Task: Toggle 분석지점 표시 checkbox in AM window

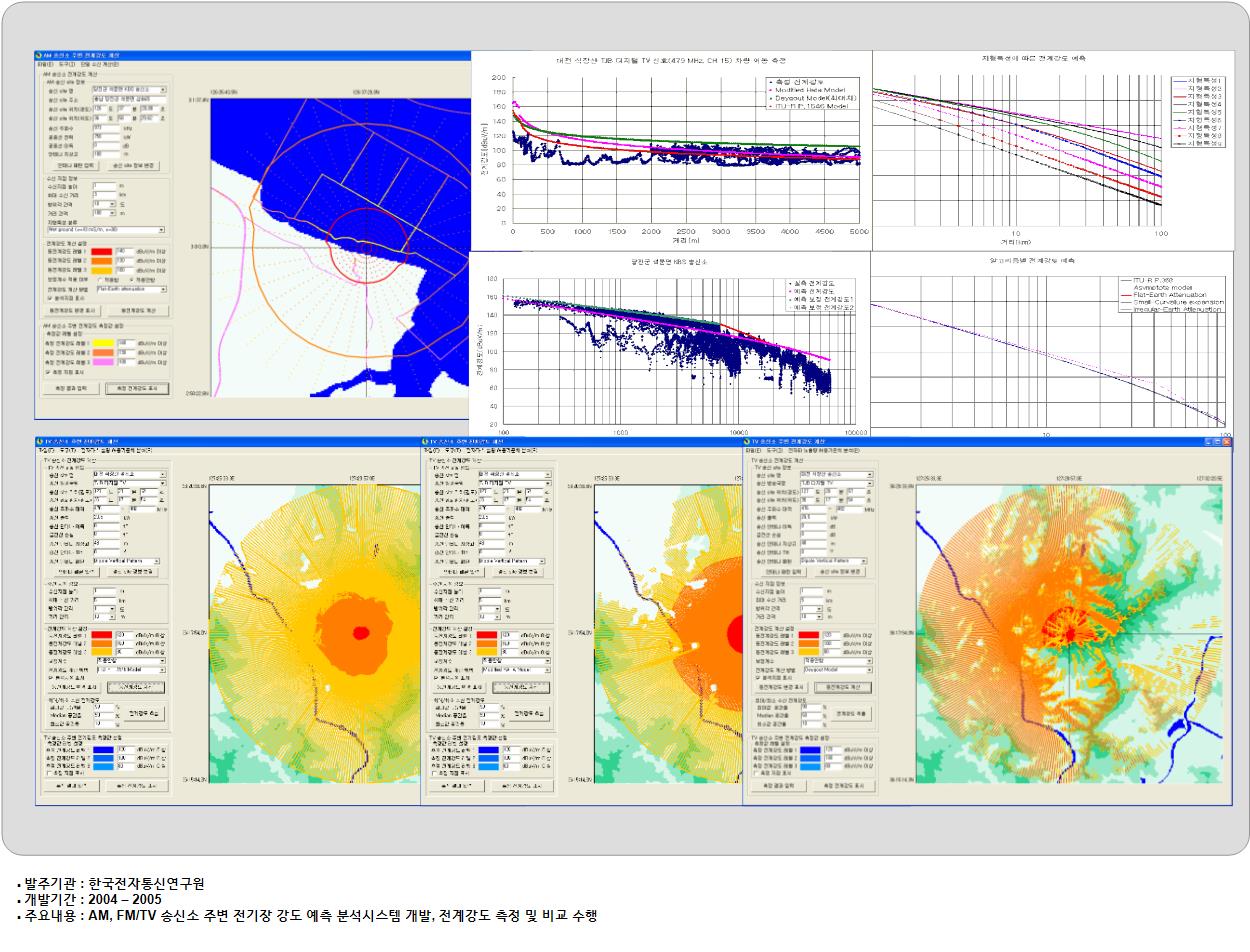Action: [x=50, y=298]
